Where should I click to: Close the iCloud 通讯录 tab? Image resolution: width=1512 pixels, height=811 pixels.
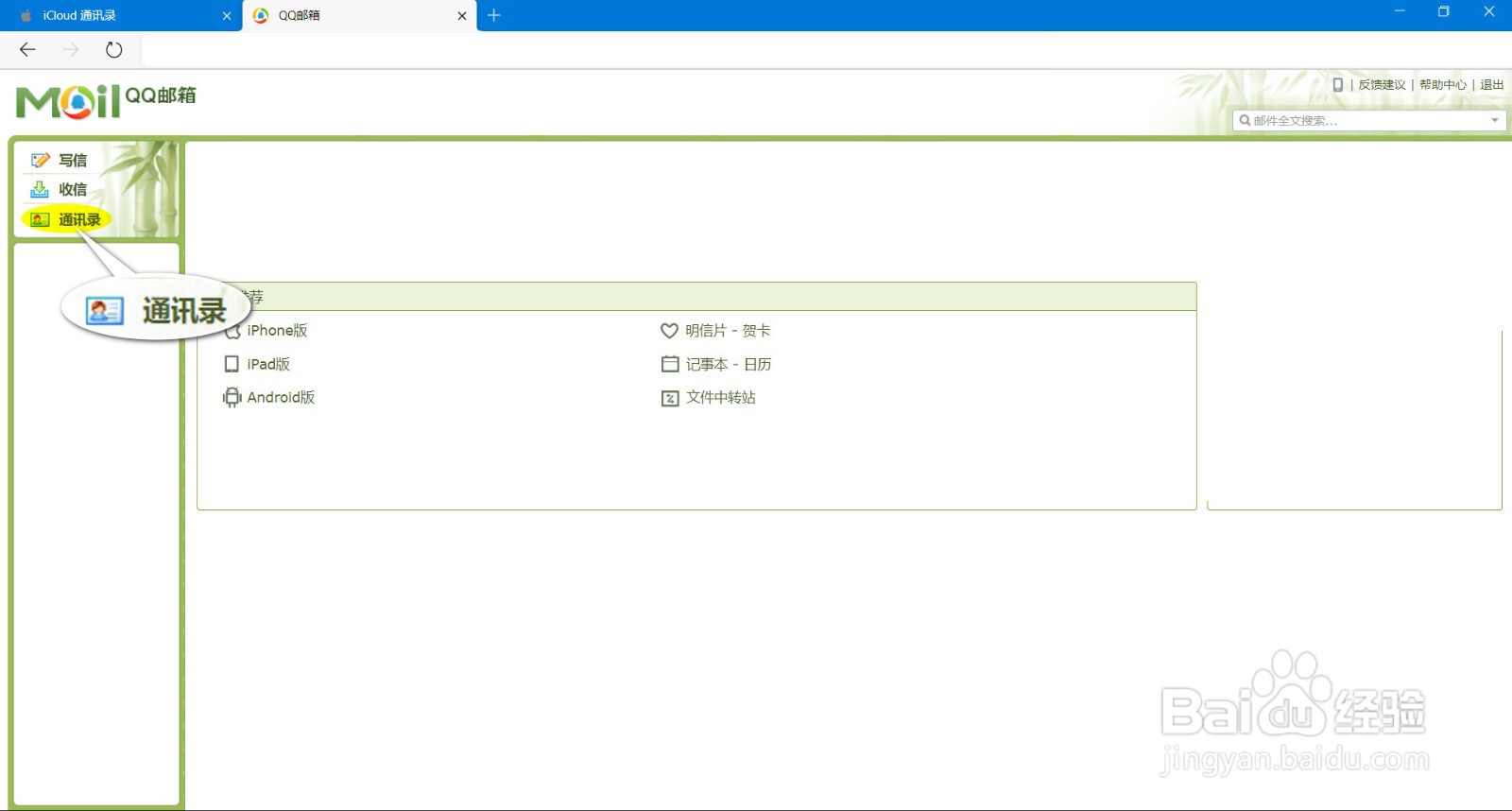click(227, 15)
